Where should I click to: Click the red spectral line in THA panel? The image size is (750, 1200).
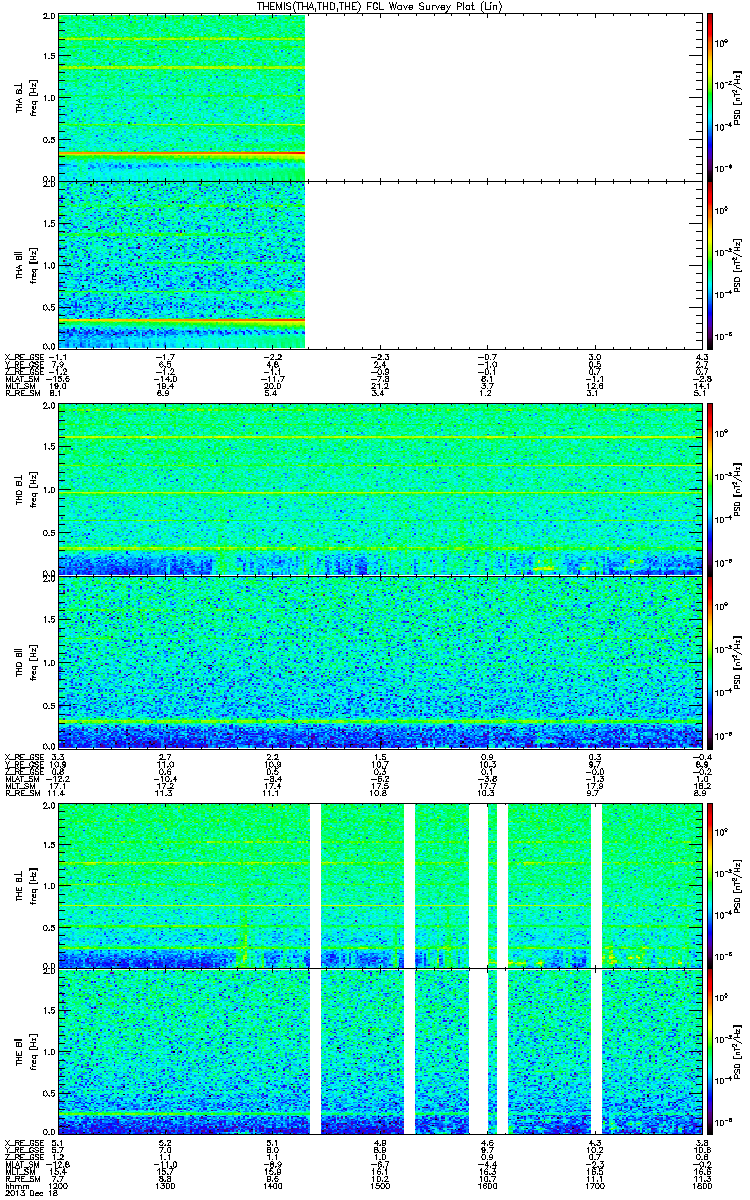182,154
